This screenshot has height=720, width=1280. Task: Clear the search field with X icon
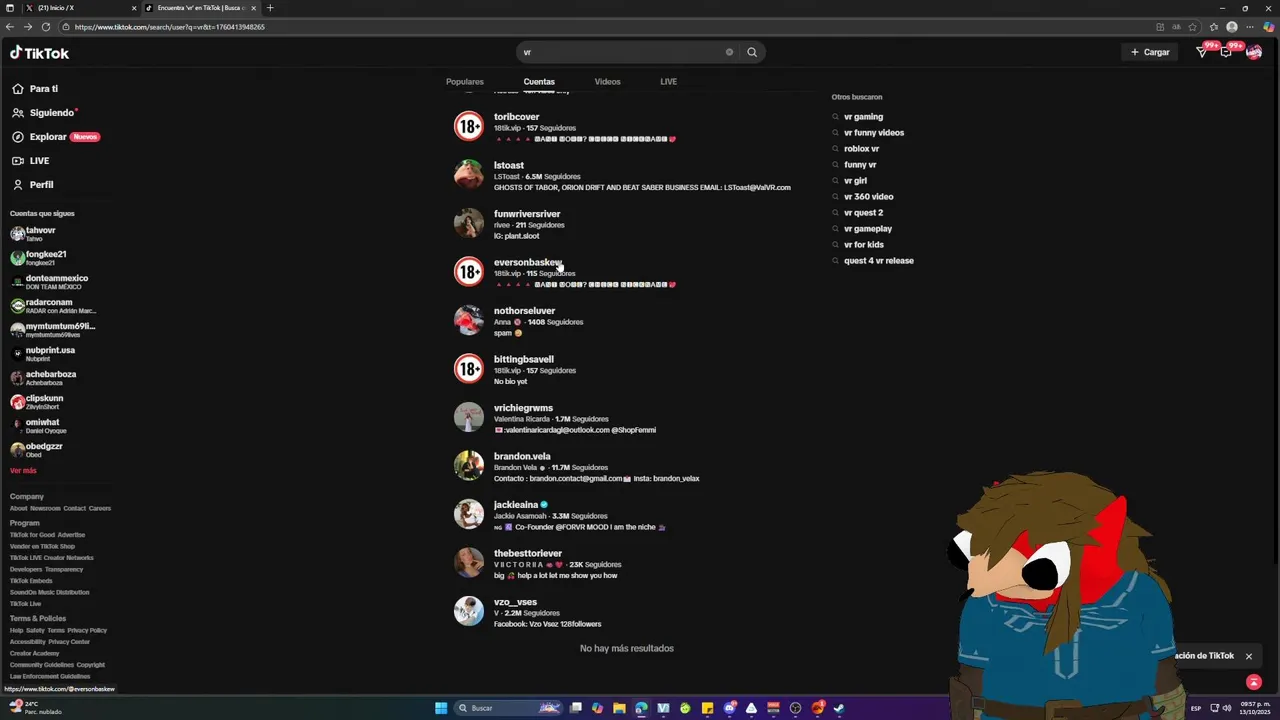[729, 52]
